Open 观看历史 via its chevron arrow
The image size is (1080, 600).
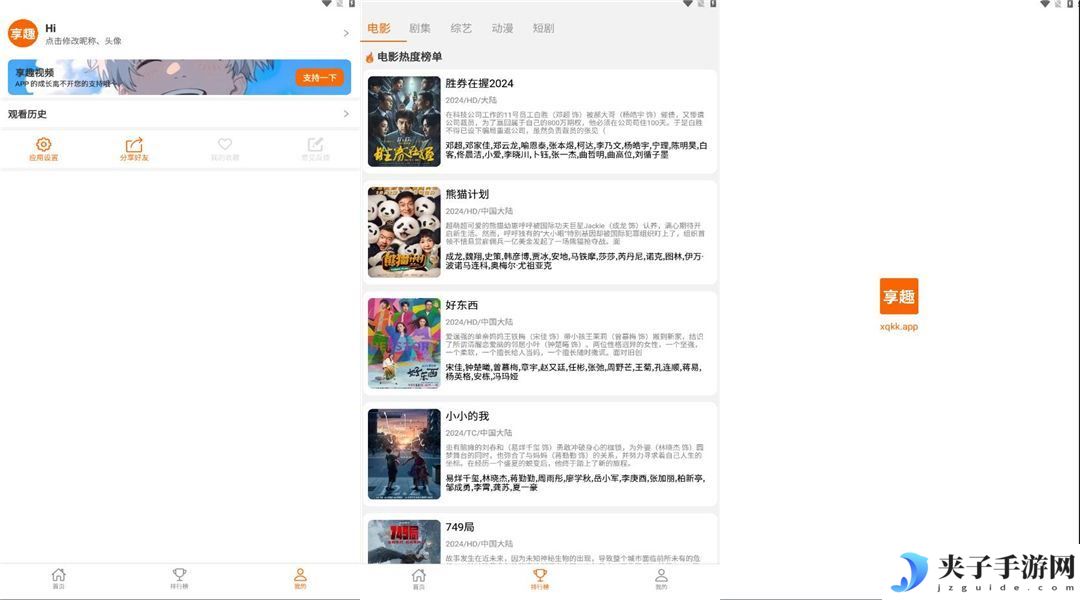[346, 114]
